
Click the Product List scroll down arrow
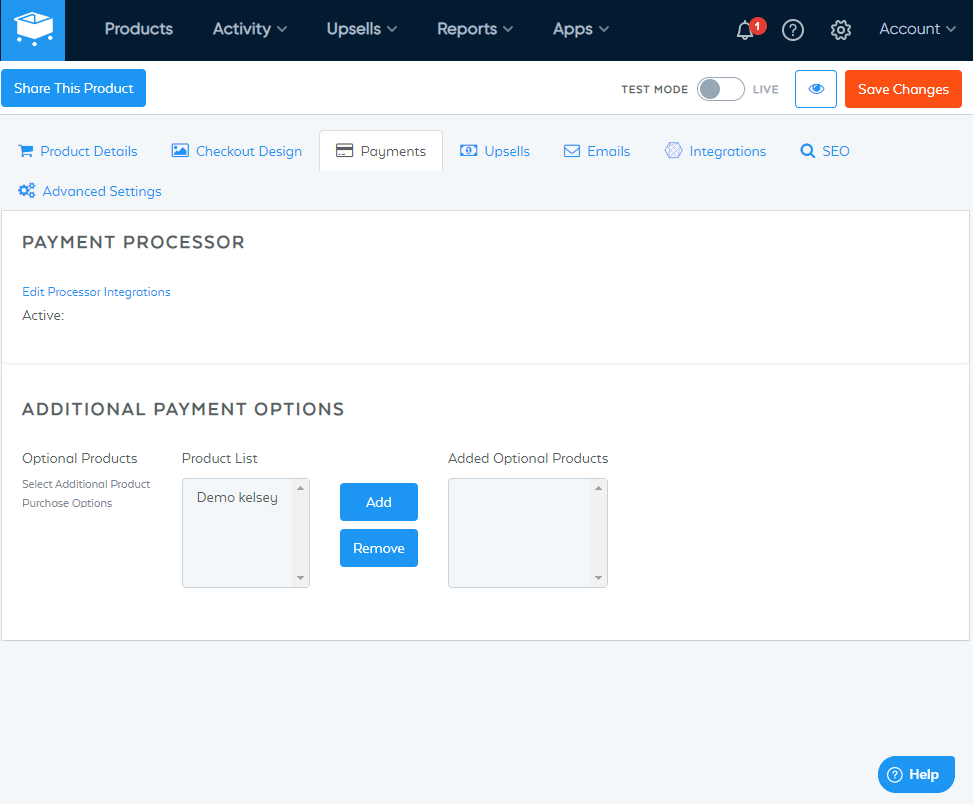pyautogui.click(x=300, y=578)
